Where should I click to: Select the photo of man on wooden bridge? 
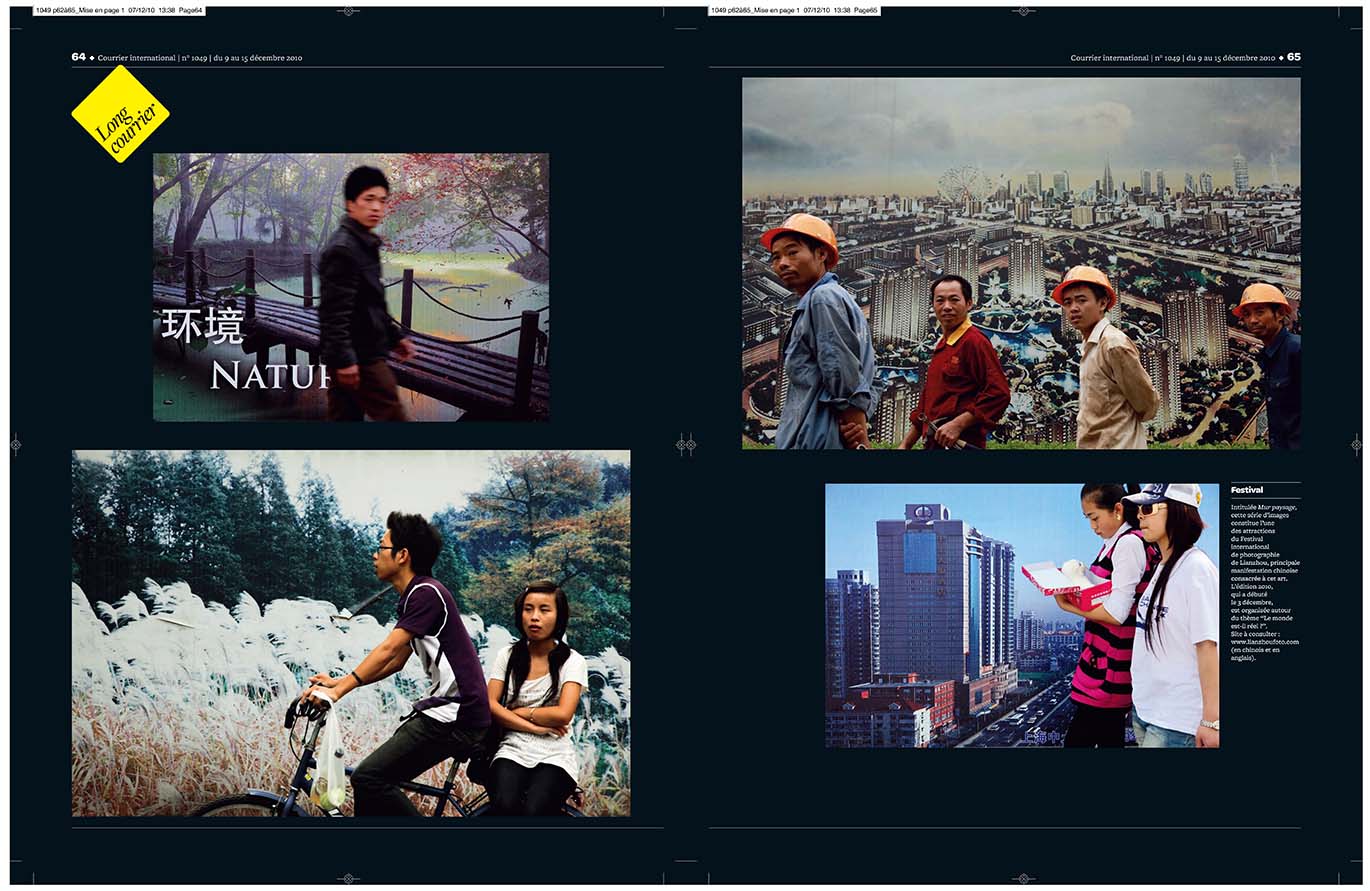350,287
